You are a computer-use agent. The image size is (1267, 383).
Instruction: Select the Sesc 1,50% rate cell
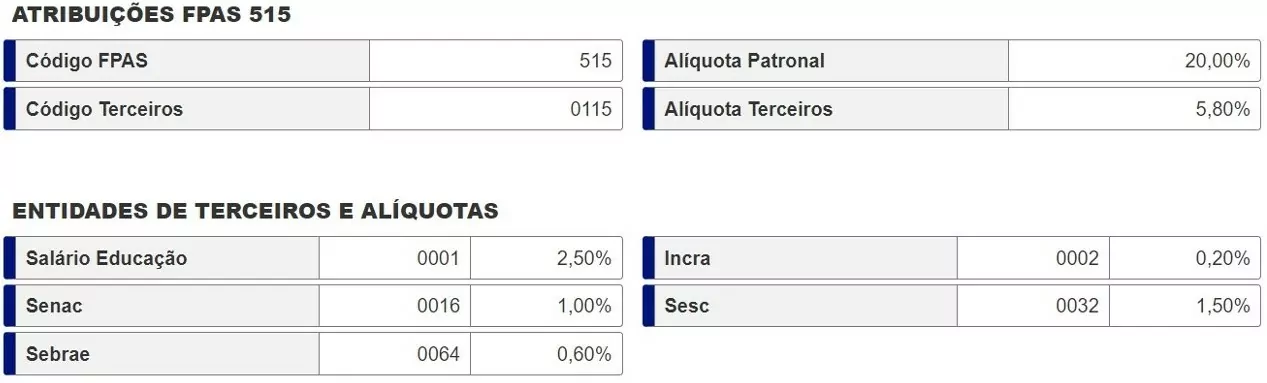click(x=1186, y=306)
